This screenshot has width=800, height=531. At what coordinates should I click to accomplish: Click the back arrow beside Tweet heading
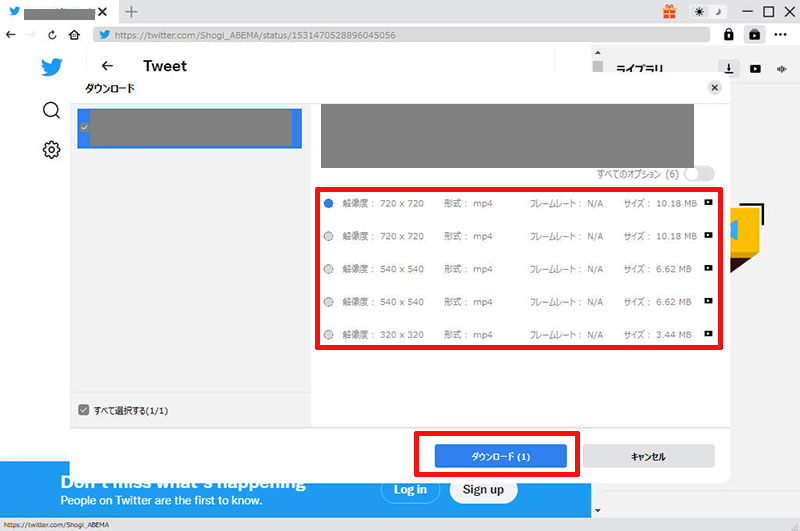108,67
